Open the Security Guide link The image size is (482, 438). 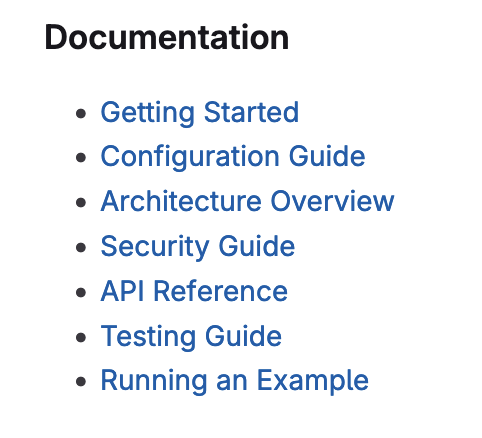pos(198,247)
